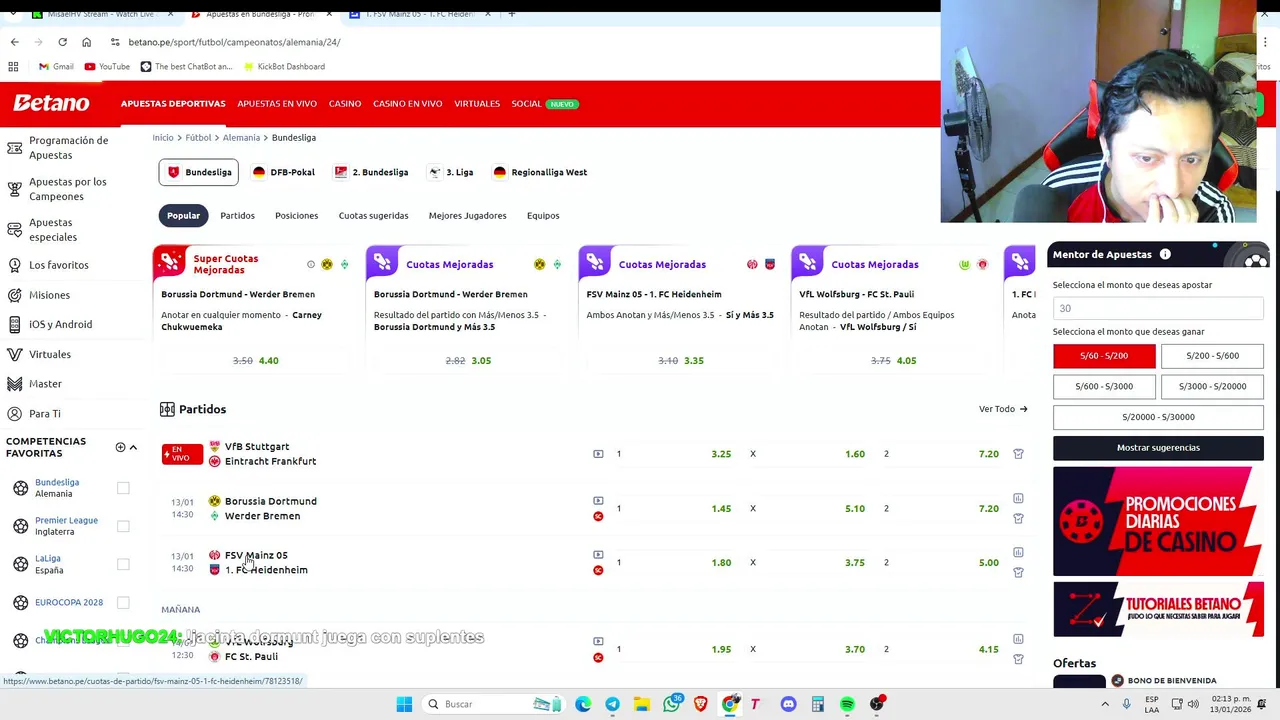
Task: Click the Mostrar sugerencias button
Action: click(x=1158, y=448)
